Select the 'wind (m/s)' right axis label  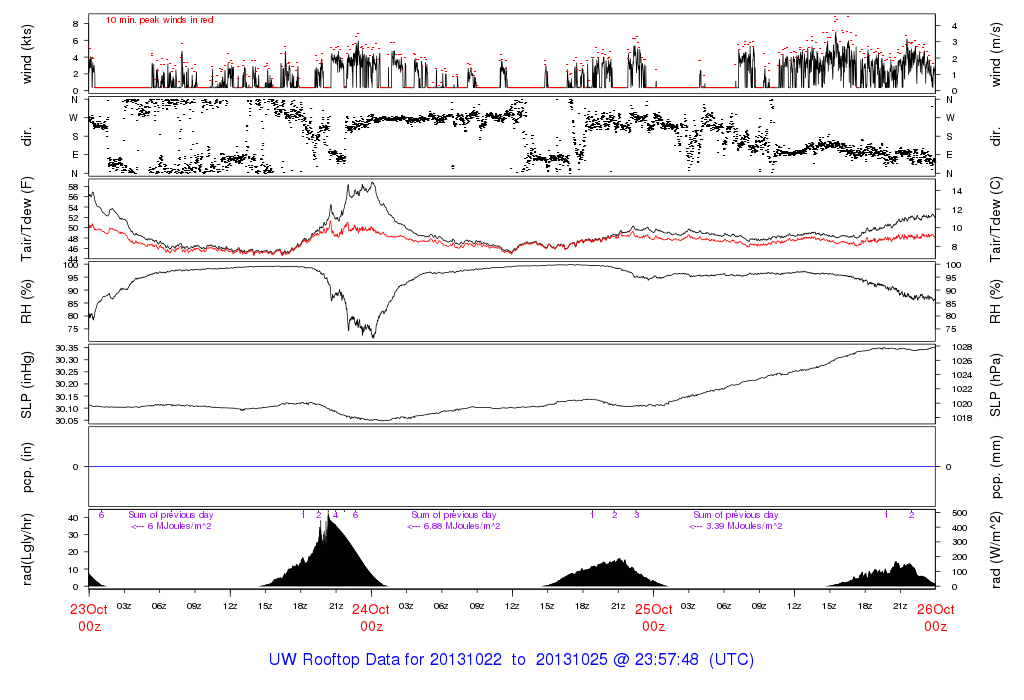coord(997,50)
